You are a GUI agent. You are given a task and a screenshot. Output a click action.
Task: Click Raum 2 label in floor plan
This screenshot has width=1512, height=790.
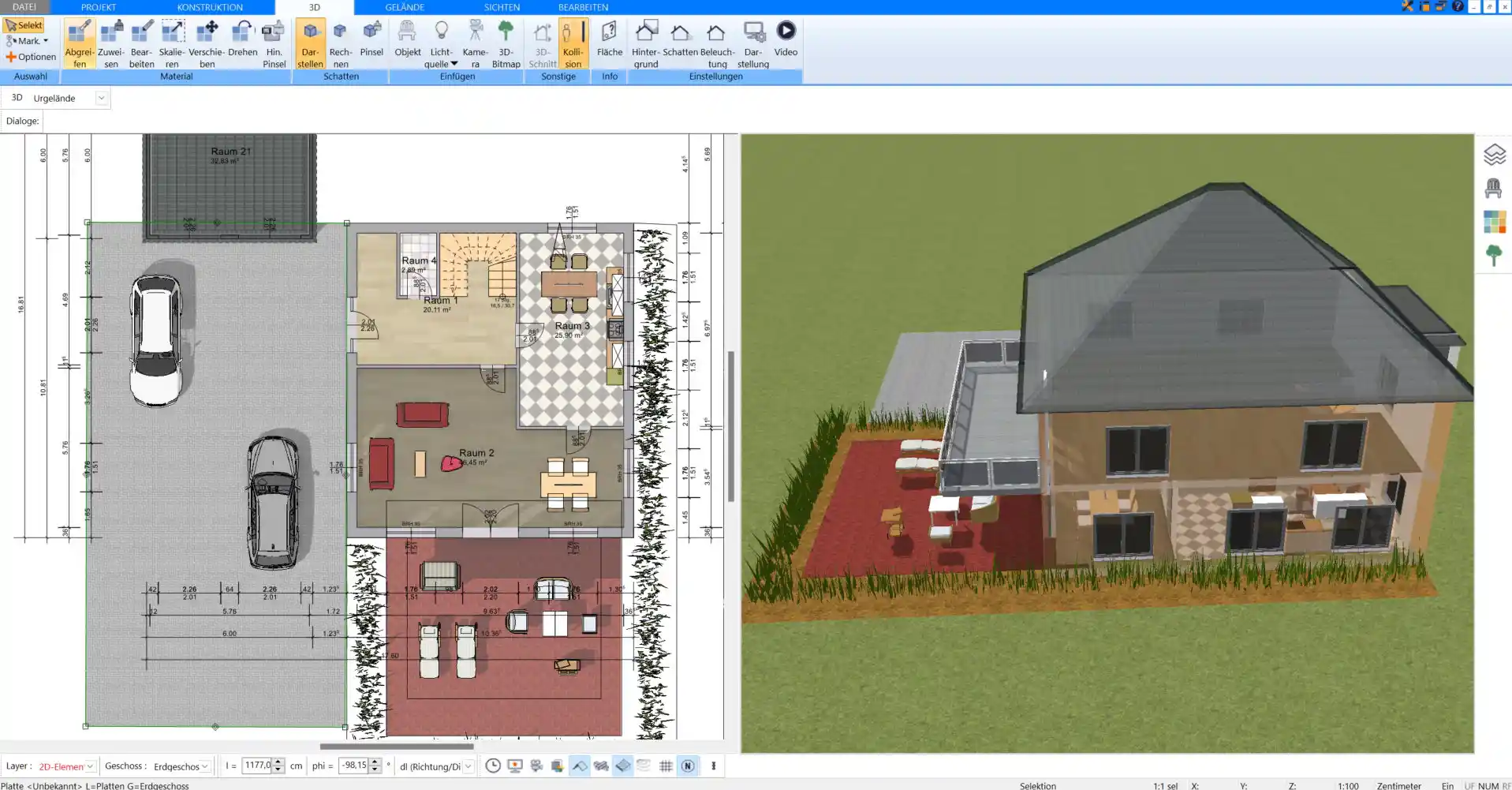(x=476, y=453)
